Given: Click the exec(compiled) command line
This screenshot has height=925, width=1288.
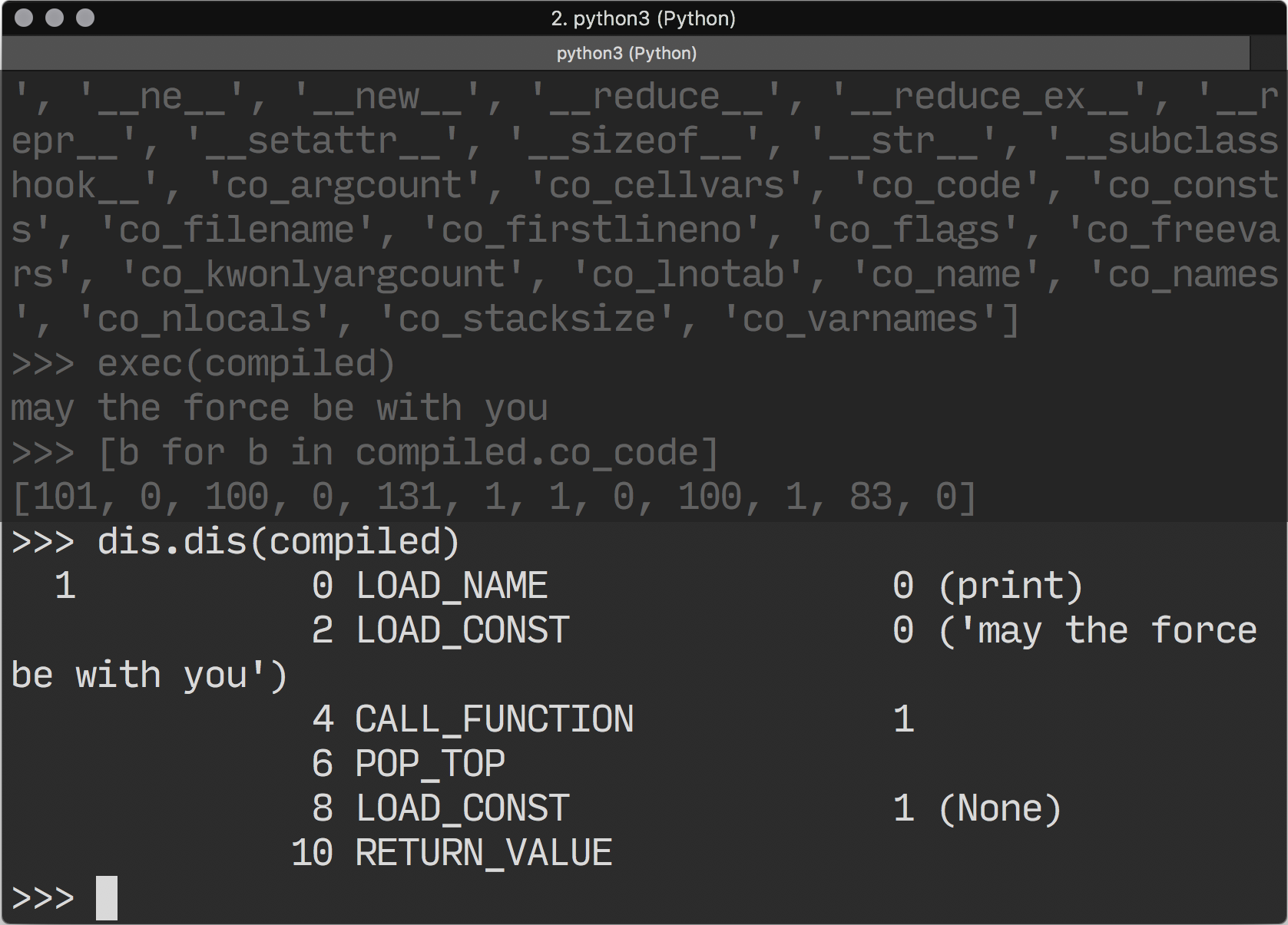Looking at the screenshot, I should (246, 363).
